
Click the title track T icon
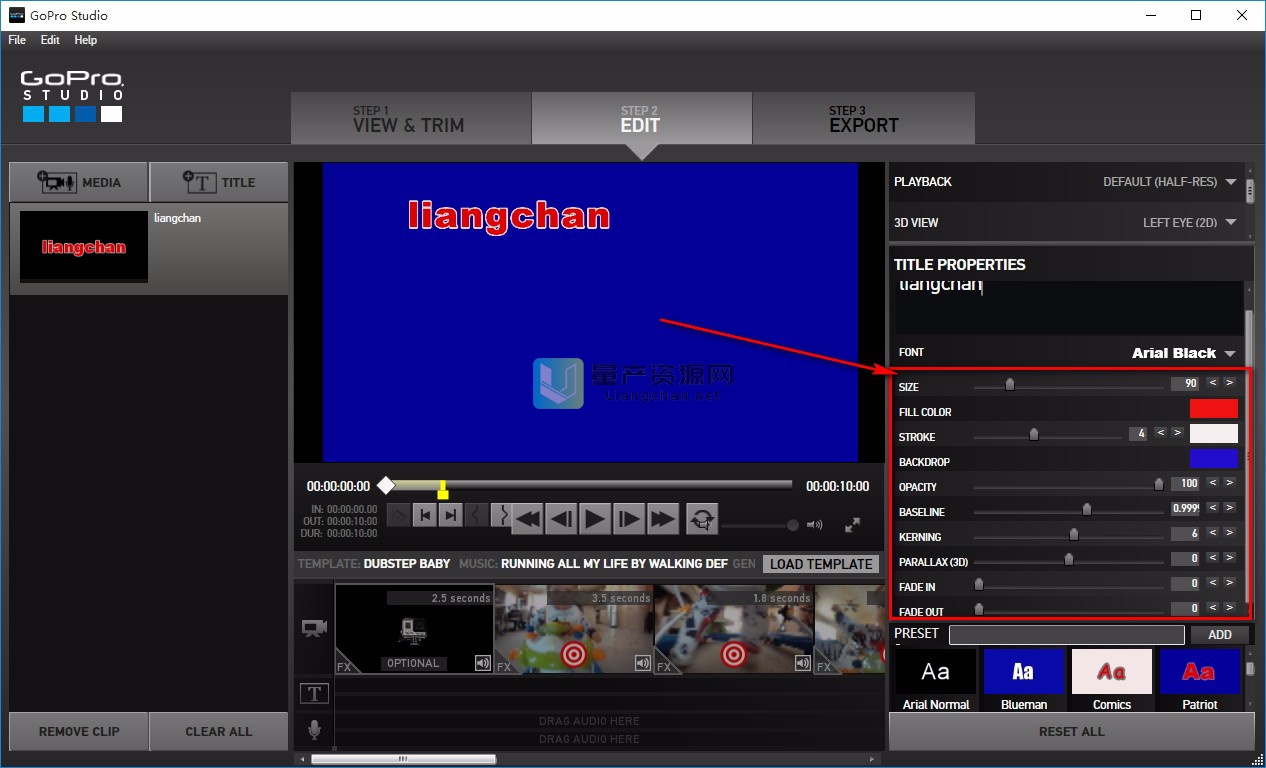(314, 693)
